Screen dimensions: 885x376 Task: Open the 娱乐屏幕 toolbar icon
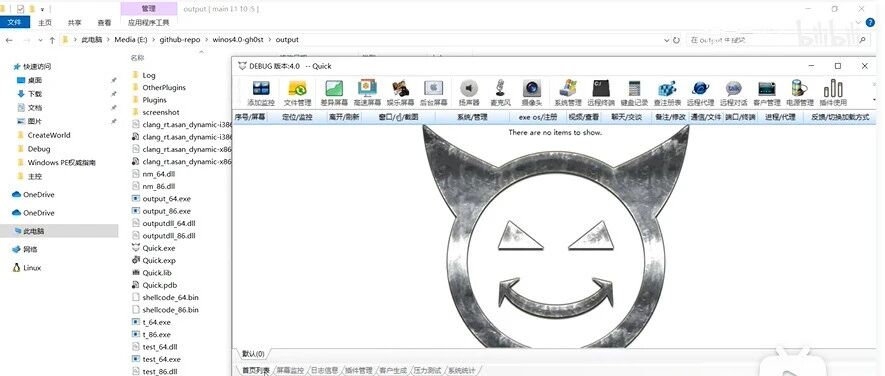[400, 93]
